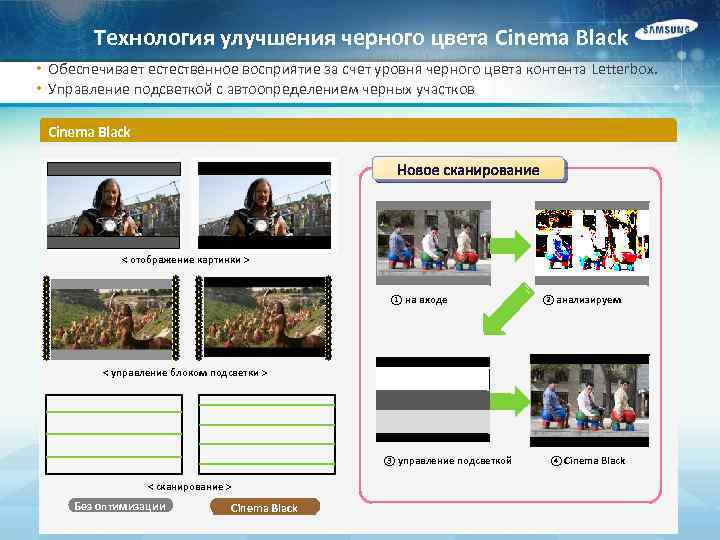Click the bullet text mentioning Letterbox

click(x=353, y=69)
